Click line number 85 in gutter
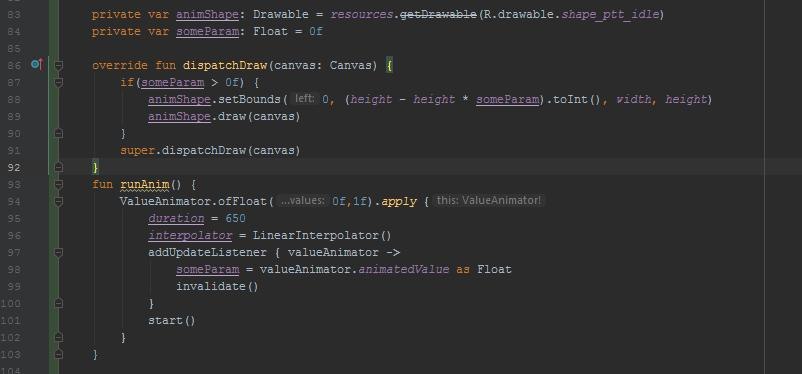 pos(14,48)
